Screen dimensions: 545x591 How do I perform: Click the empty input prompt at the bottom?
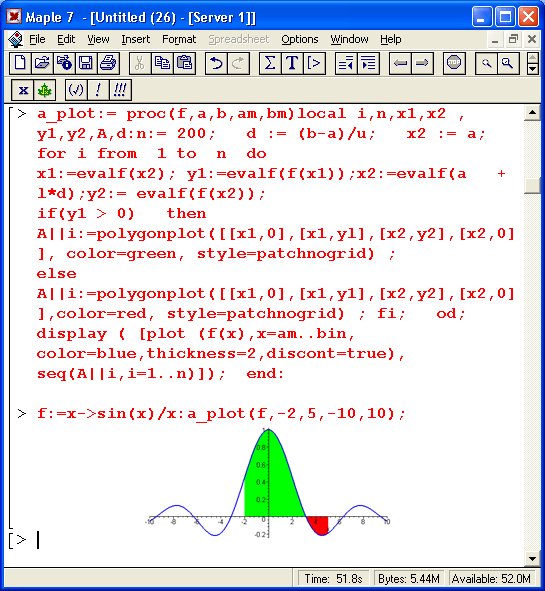coord(38,540)
